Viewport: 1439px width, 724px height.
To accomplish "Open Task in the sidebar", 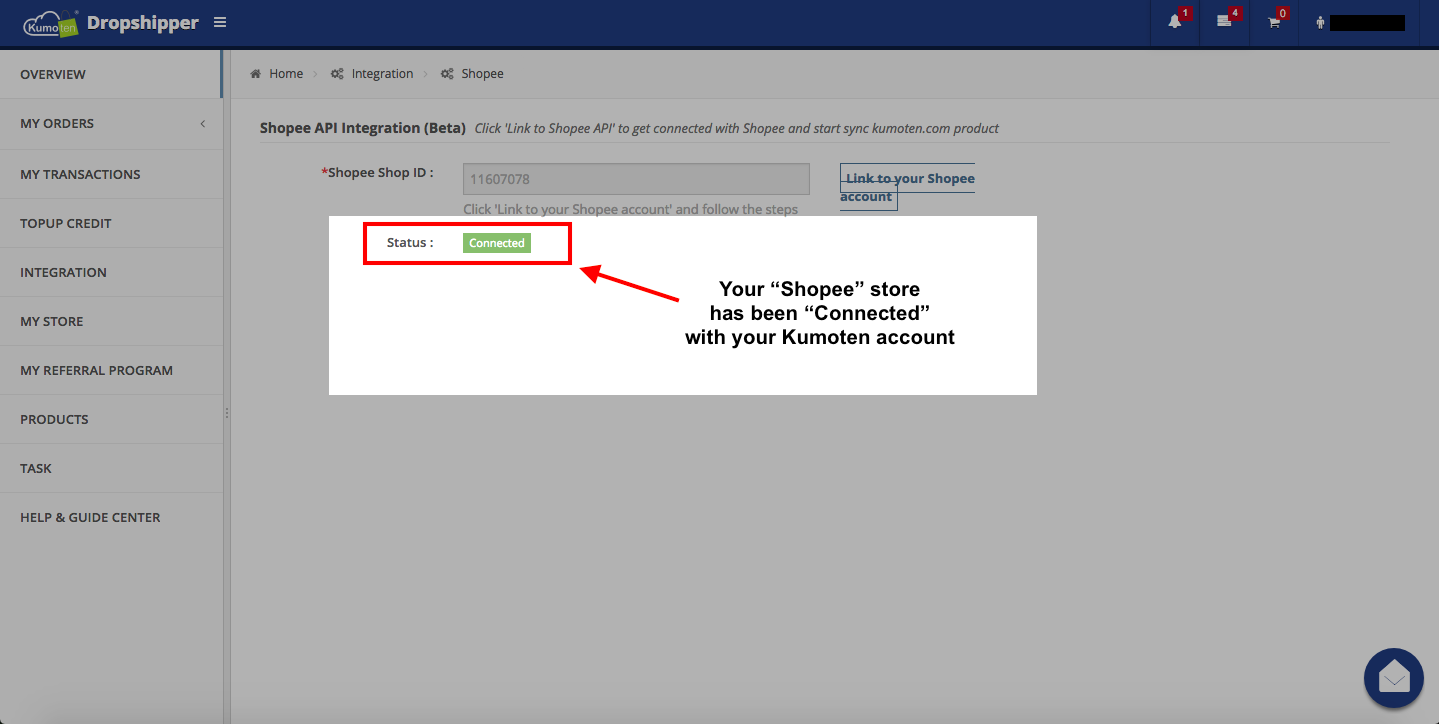I will pyautogui.click(x=110, y=468).
